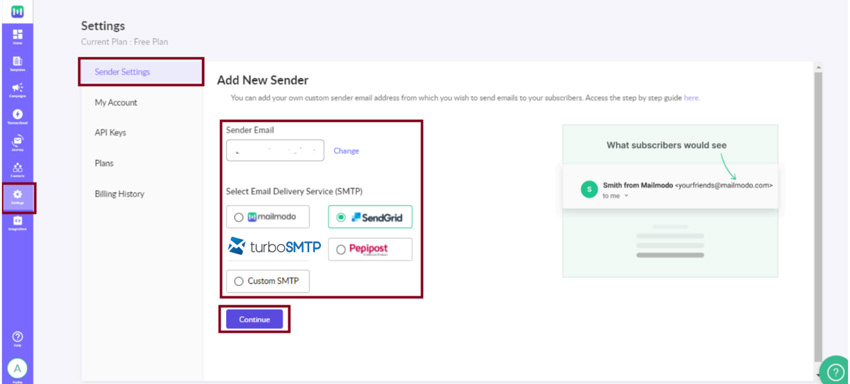
Task: Click the Sender Email input field
Action: (275, 150)
